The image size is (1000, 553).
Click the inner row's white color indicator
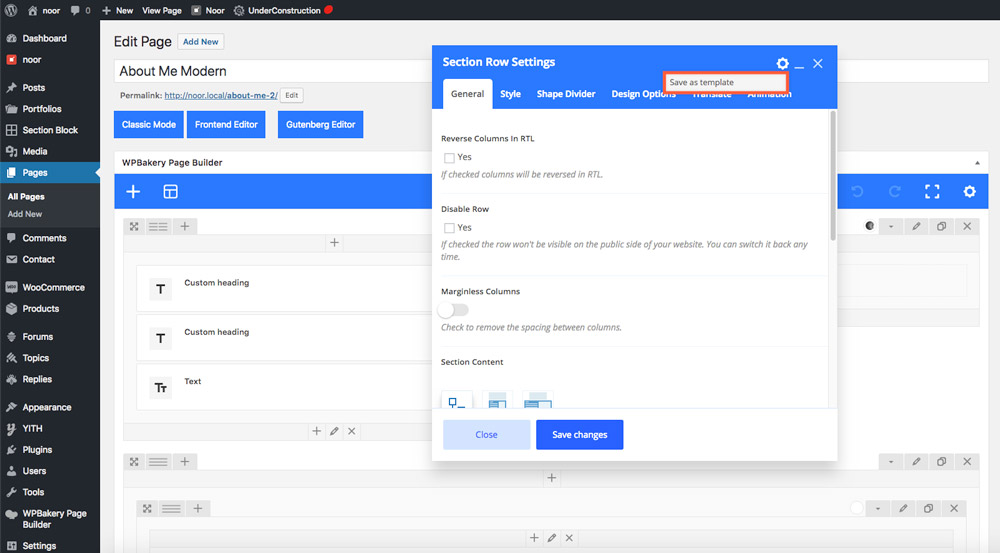pos(857,508)
